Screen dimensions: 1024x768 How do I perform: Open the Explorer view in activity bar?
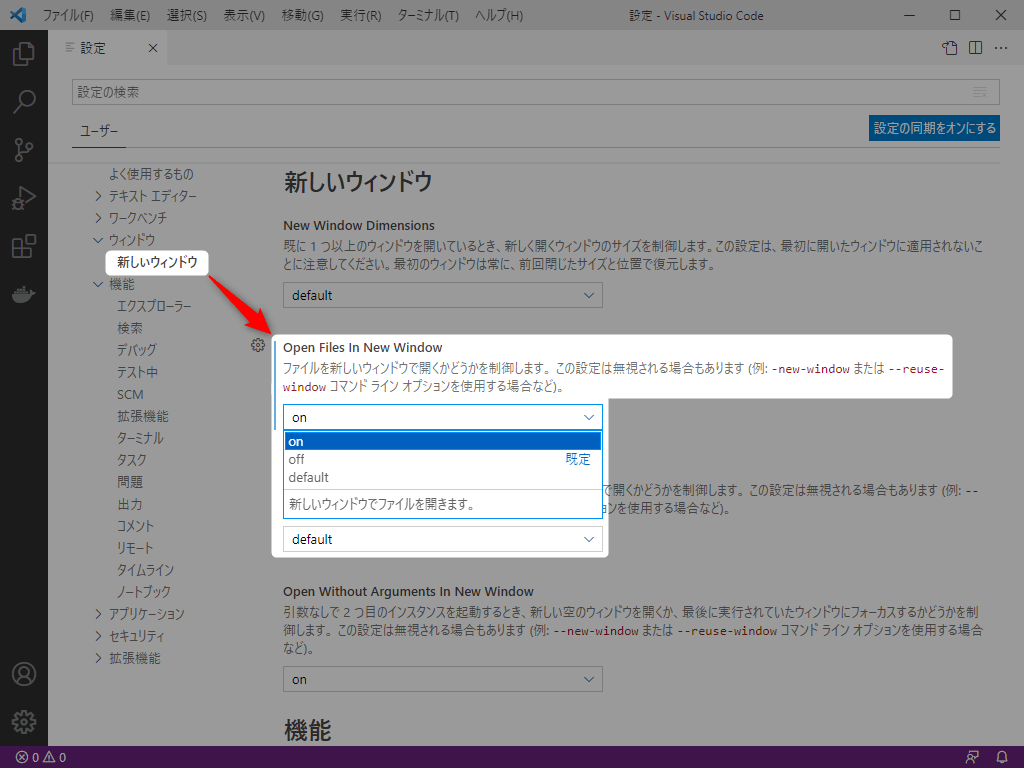click(24, 54)
